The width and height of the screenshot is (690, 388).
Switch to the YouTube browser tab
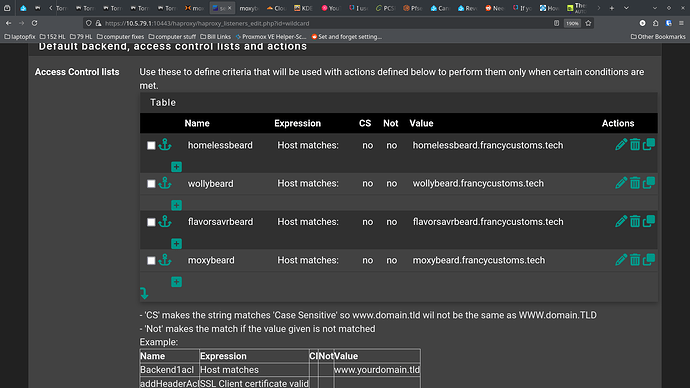coord(330,8)
